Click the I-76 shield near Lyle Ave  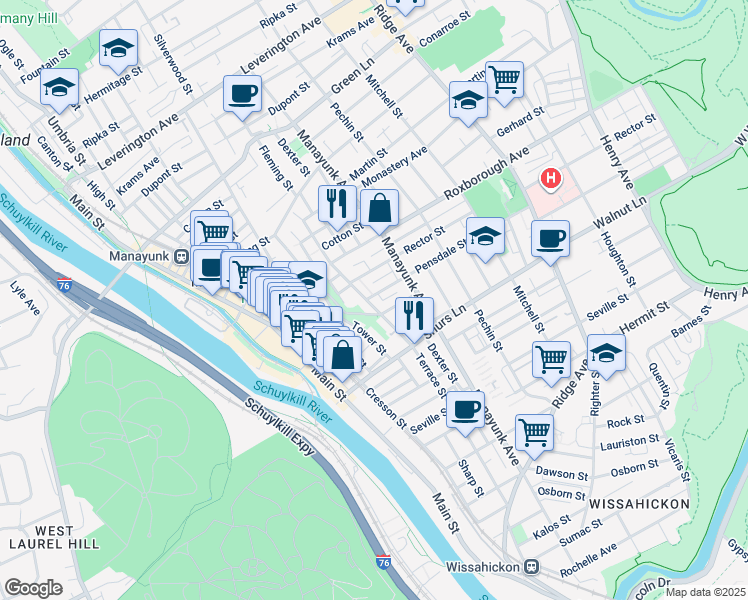point(64,284)
